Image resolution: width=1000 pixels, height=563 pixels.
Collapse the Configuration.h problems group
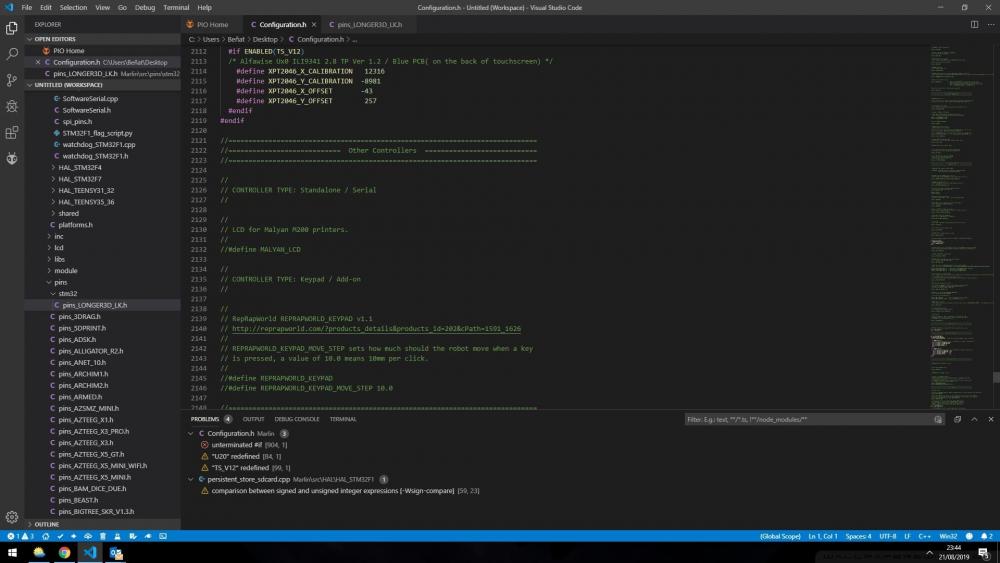pos(191,433)
